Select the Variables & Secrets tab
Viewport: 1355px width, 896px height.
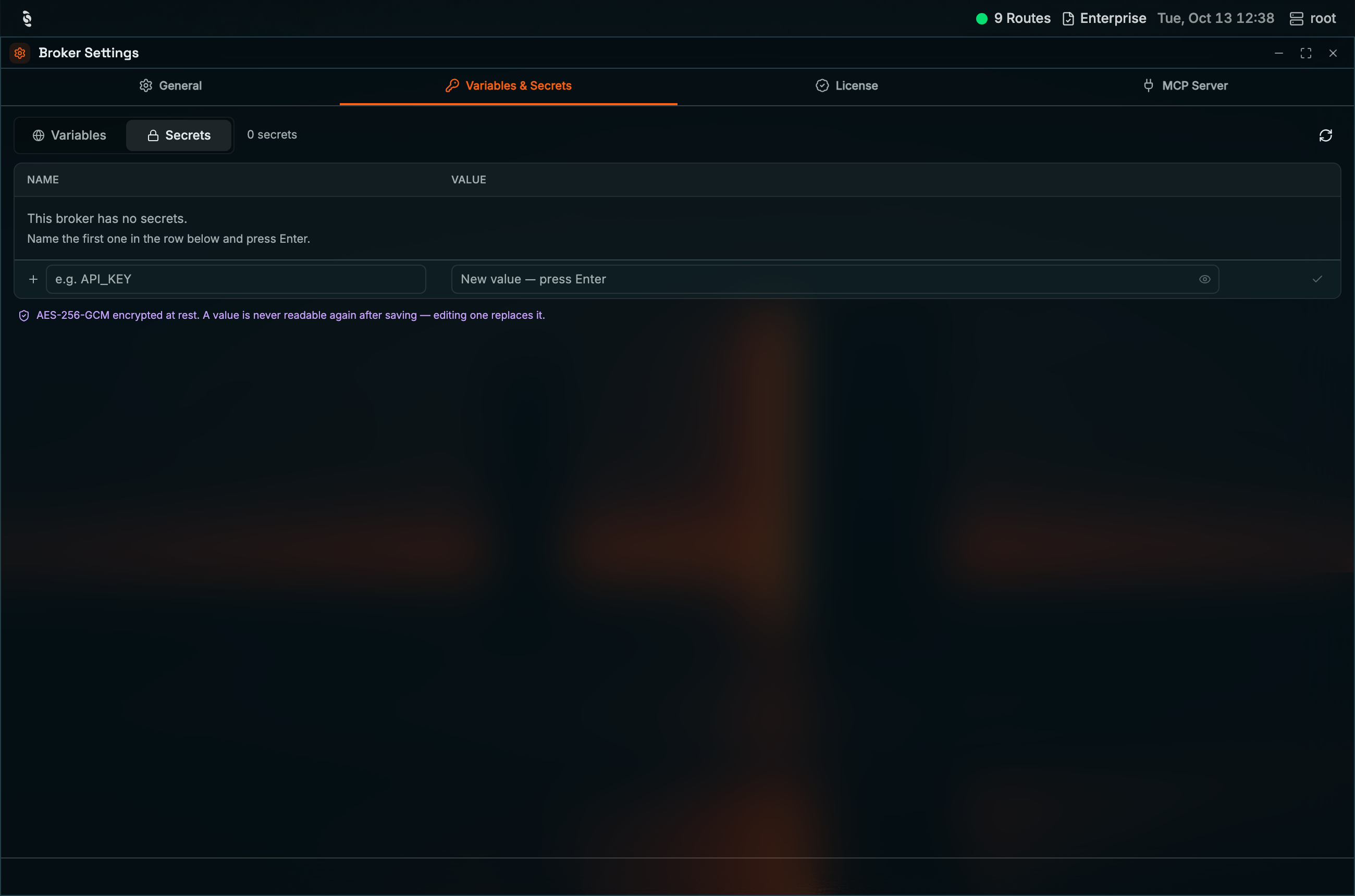click(x=508, y=86)
